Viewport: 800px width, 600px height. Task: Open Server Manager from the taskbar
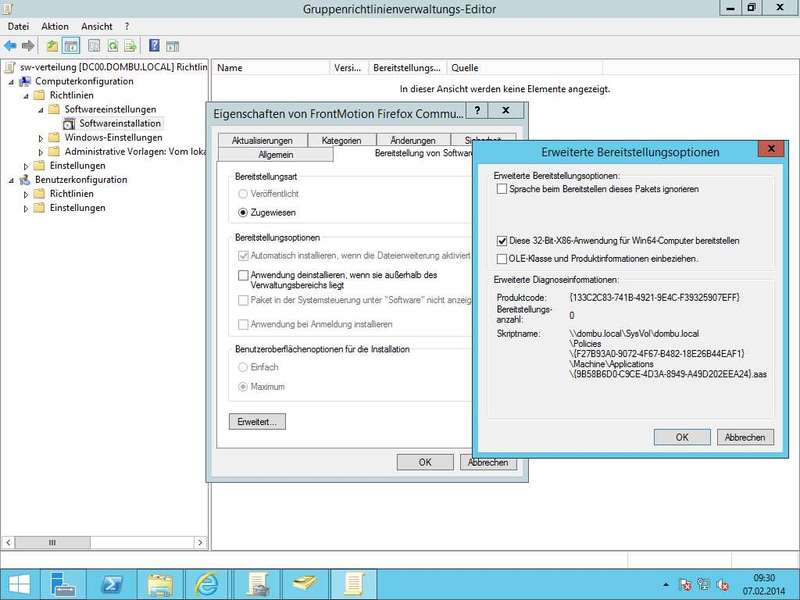[65, 583]
